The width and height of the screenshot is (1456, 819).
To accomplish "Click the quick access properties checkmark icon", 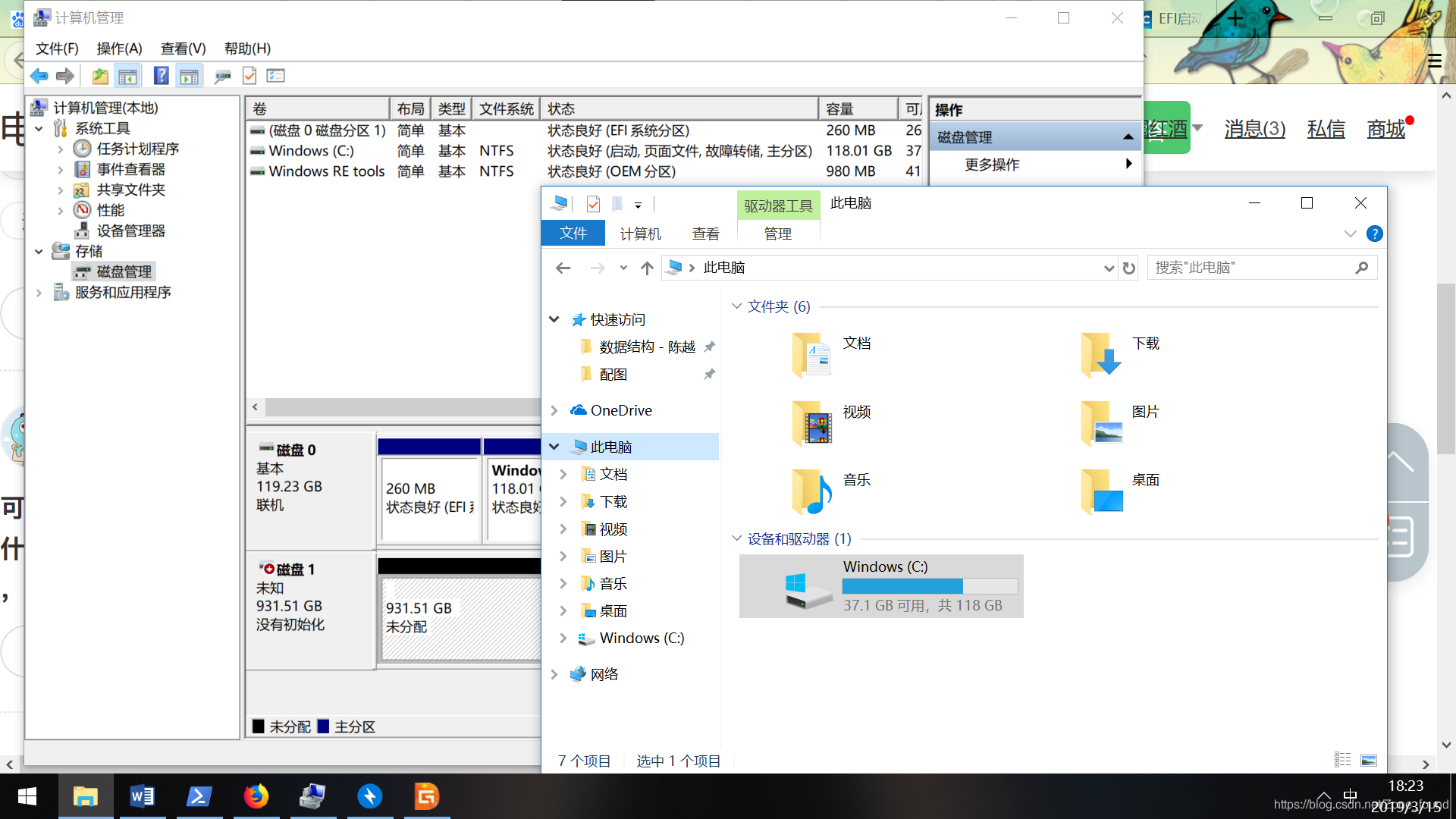I will coord(593,203).
